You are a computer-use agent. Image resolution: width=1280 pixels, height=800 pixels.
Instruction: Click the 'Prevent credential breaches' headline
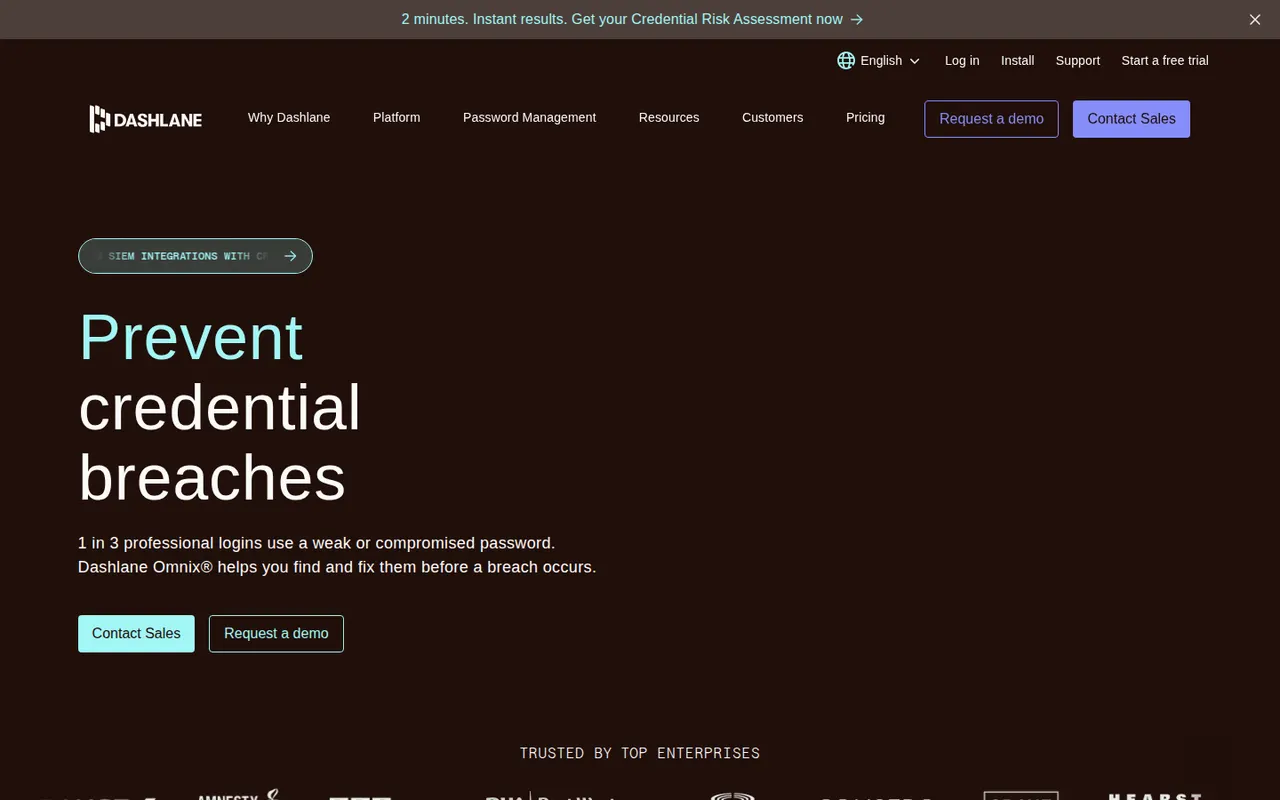click(220, 407)
